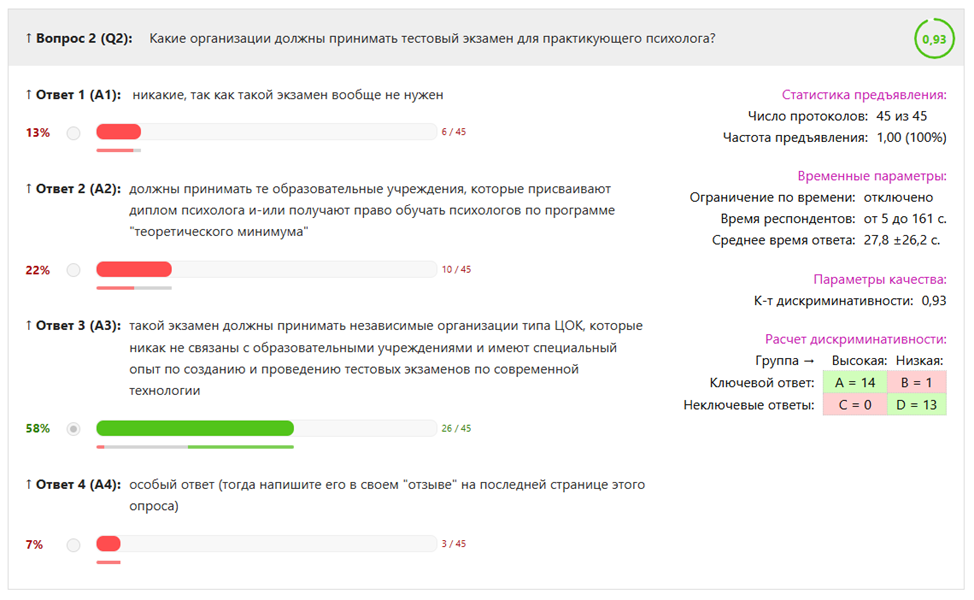Open the Временные параметры section heading
The width and height of the screenshot is (974, 600).
tap(872, 176)
